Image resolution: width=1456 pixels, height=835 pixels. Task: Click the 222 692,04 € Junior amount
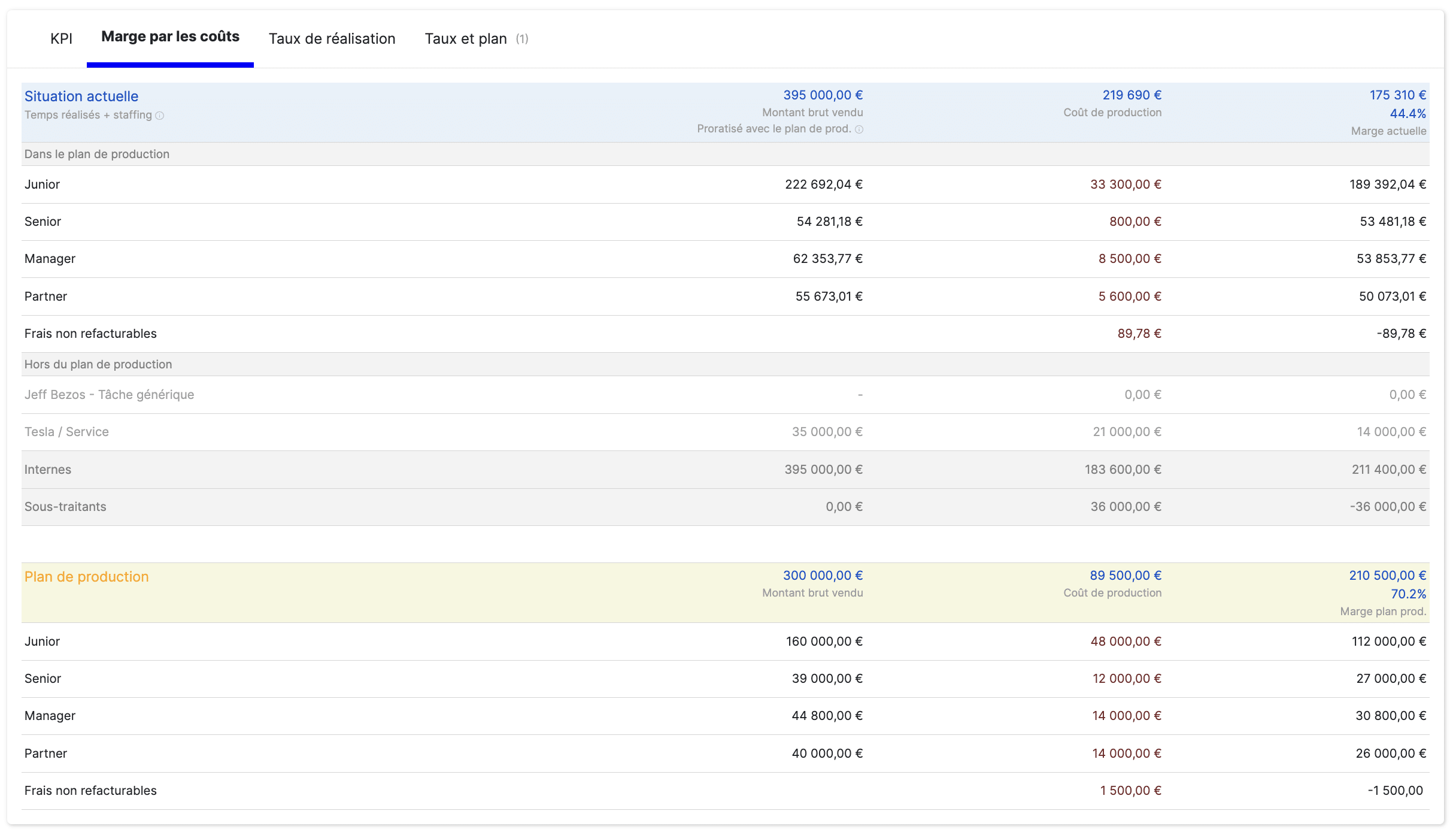click(x=824, y=184)
